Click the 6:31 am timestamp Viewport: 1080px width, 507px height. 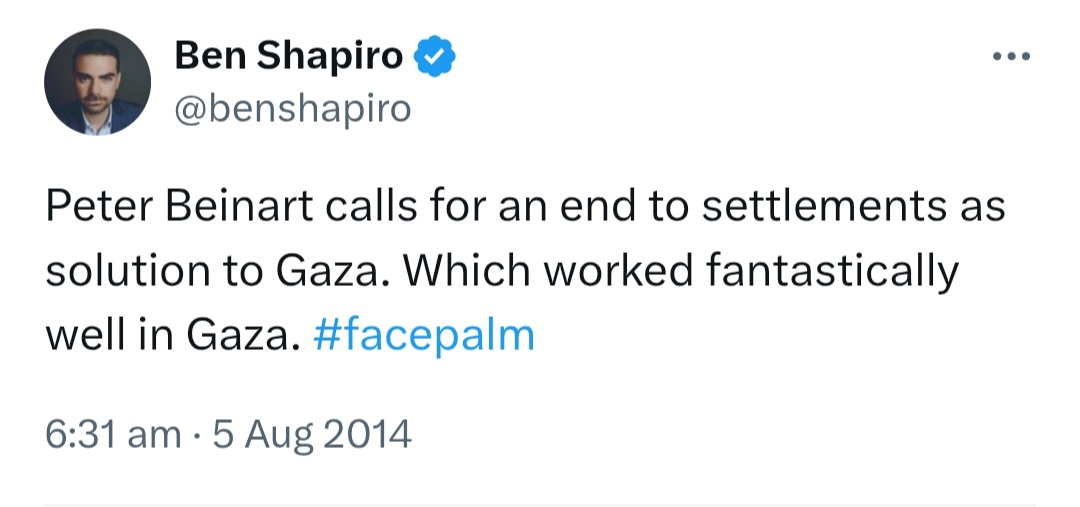coord(113,435)
